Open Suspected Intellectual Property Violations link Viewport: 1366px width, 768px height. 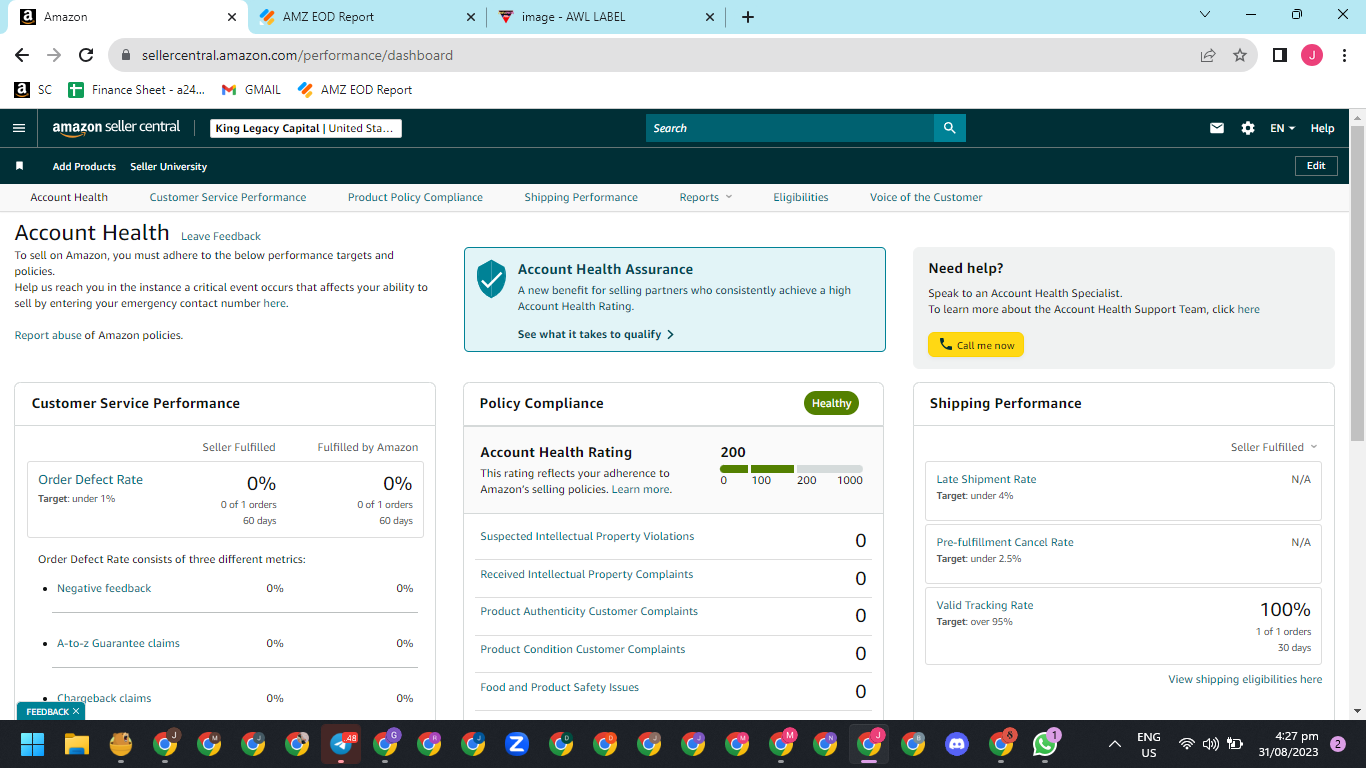coord(587,536)
